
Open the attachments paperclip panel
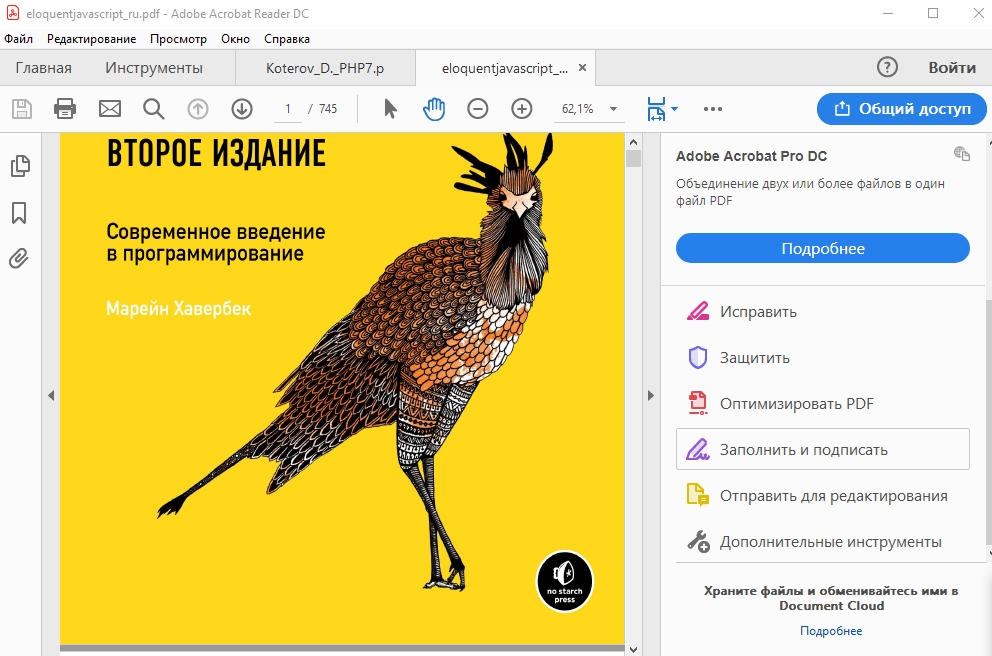coord(19,259)
